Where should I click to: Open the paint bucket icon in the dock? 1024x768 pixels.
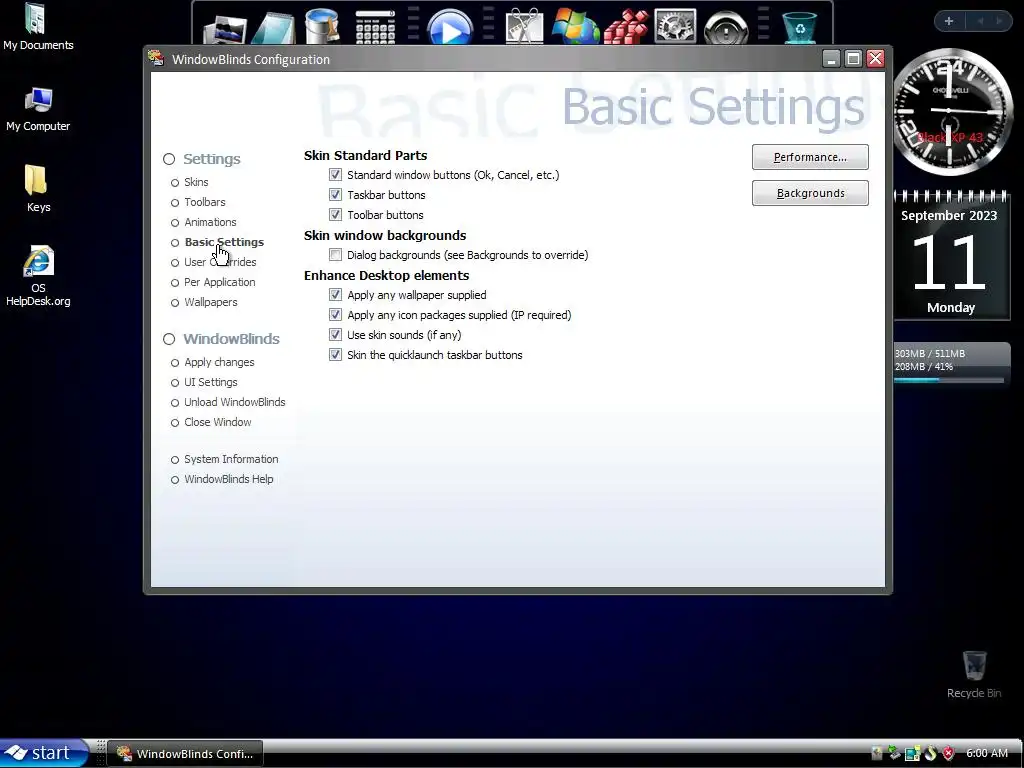pyautogui.click(x=322, y=26)
